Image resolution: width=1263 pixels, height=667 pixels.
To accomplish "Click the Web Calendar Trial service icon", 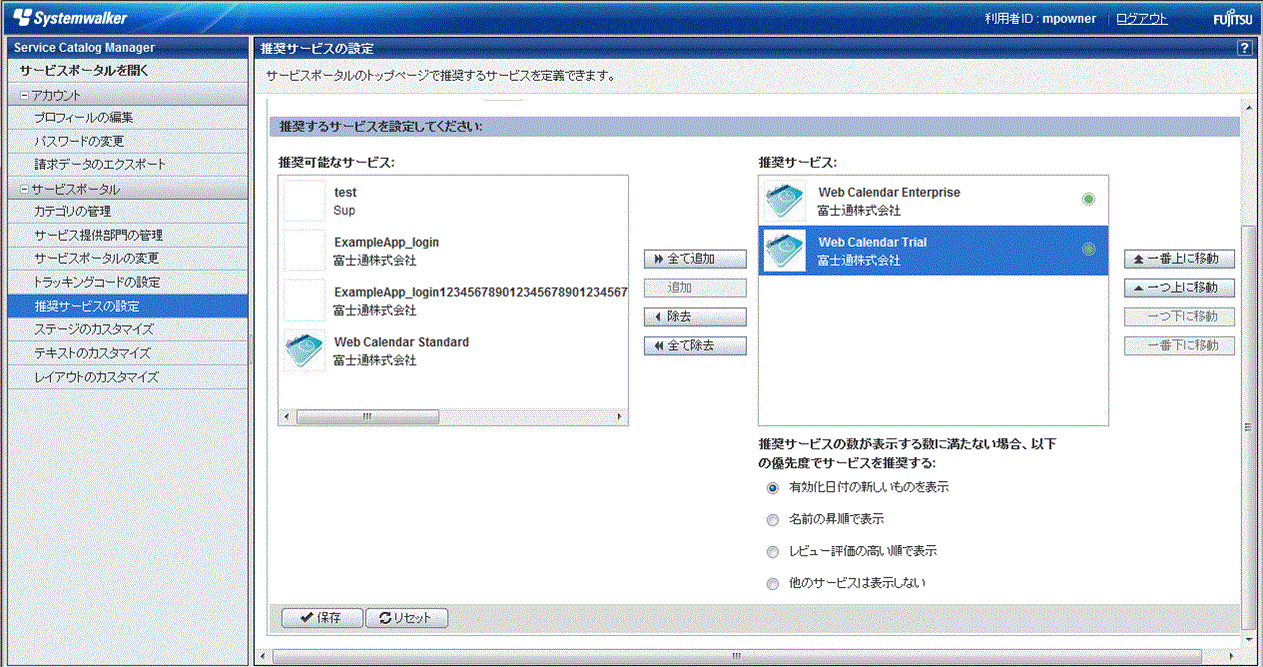I will pyautogui.click(x=784, y=251).
